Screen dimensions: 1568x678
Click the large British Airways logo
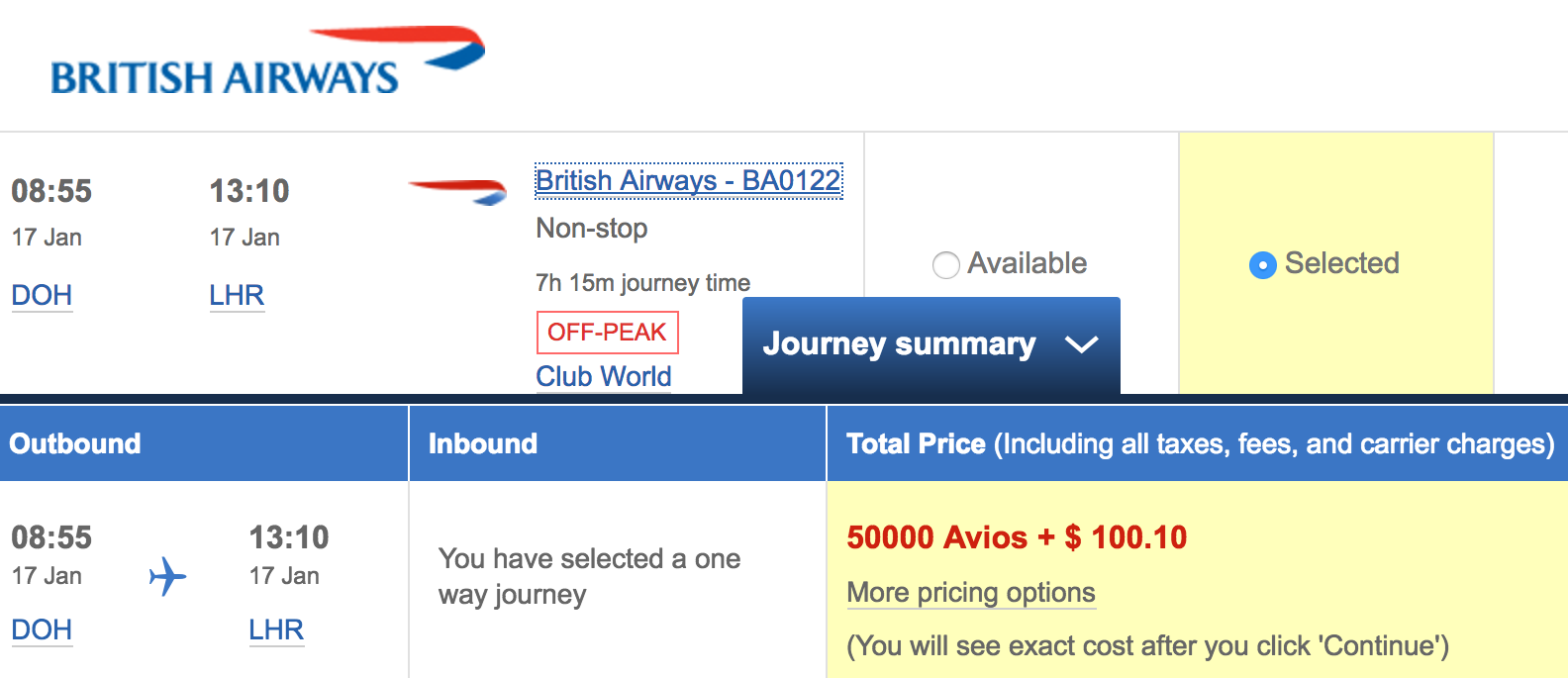click(x=267, y=62)
